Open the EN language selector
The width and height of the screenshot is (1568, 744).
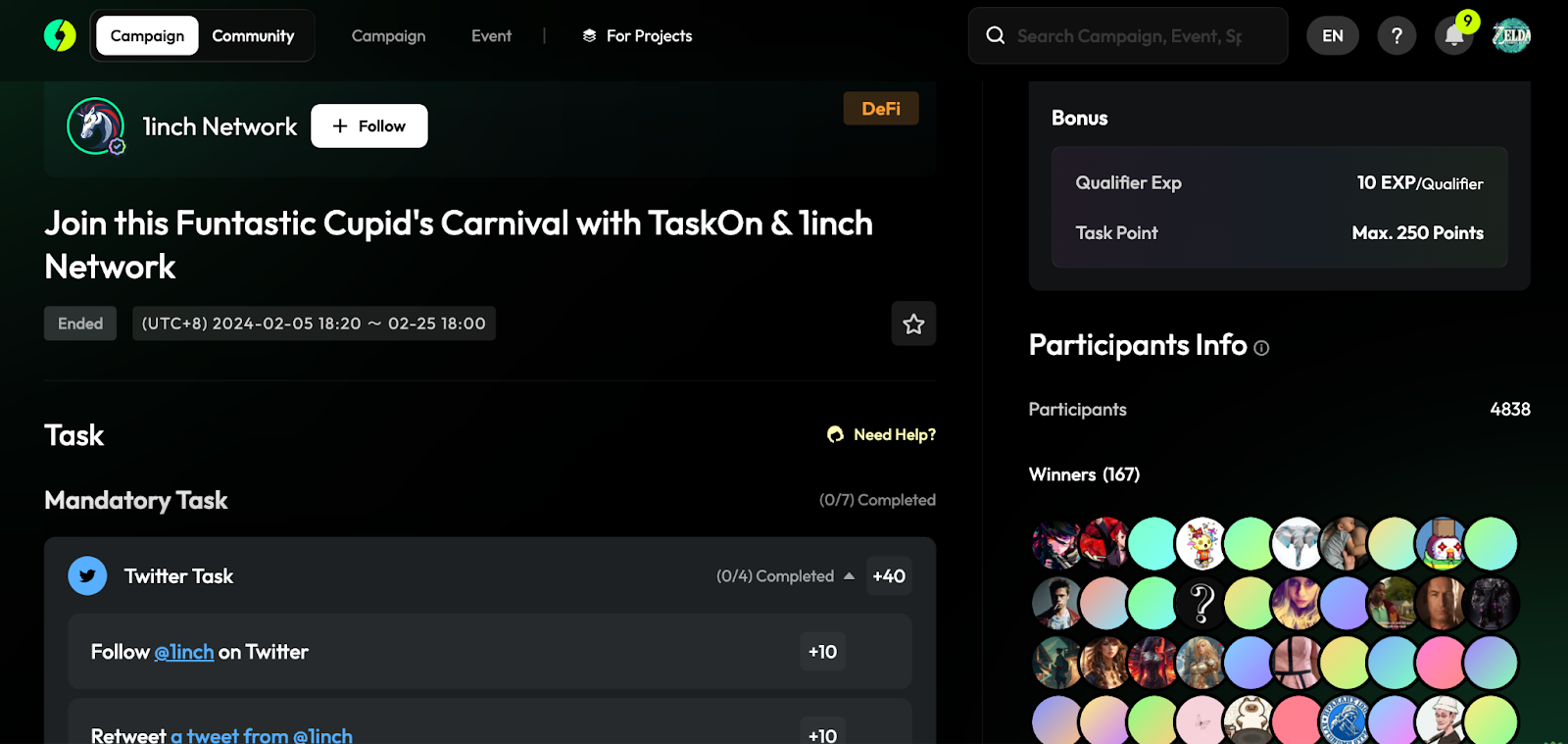pyautogui.click(x=1332, y=36)
